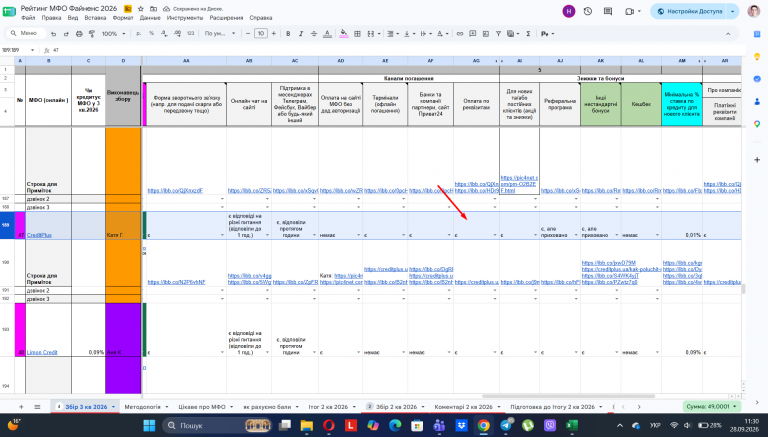Add a new sheet with plus

[x=21, y=407]
